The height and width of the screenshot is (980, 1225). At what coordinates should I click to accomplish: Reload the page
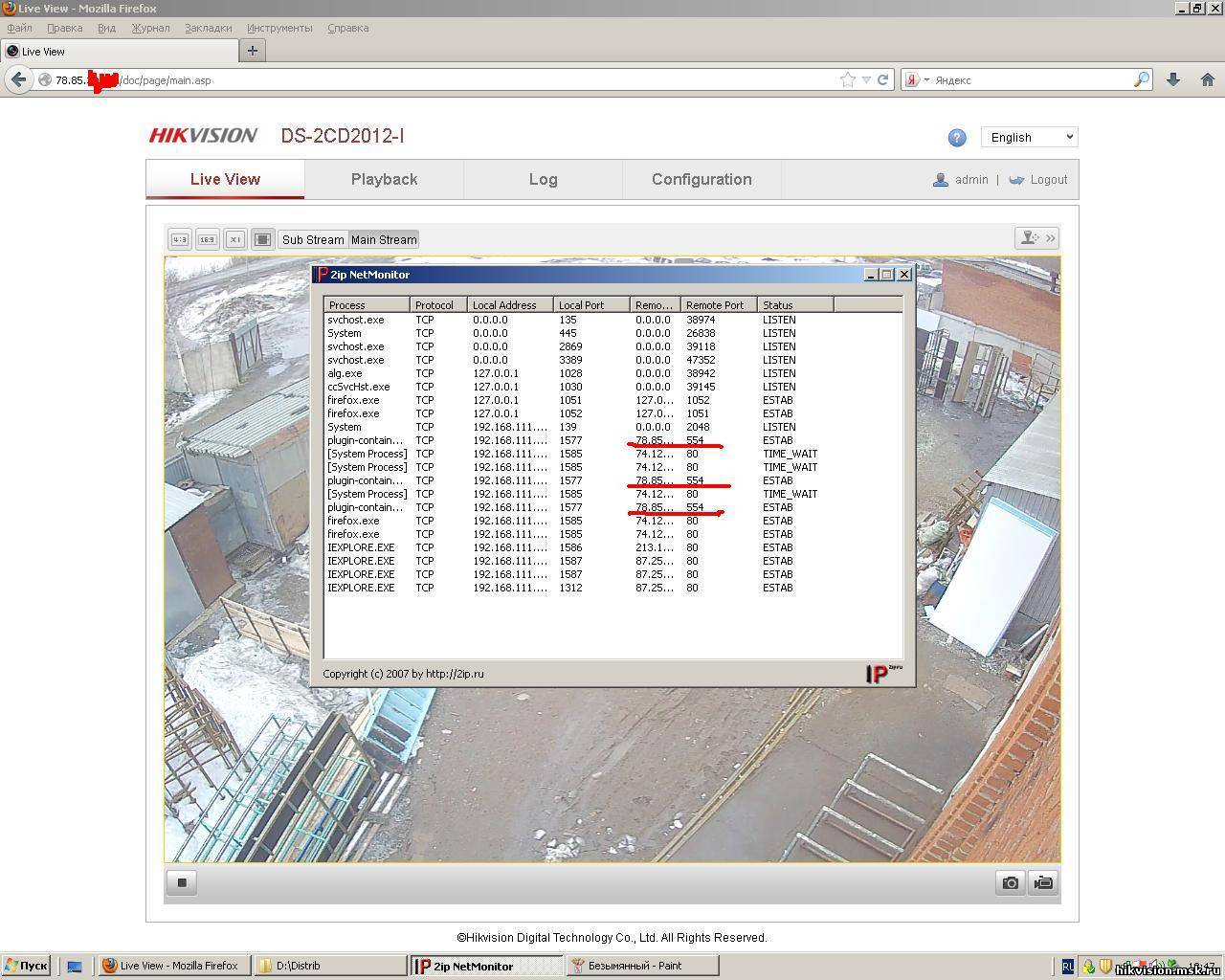pos(882,79)
